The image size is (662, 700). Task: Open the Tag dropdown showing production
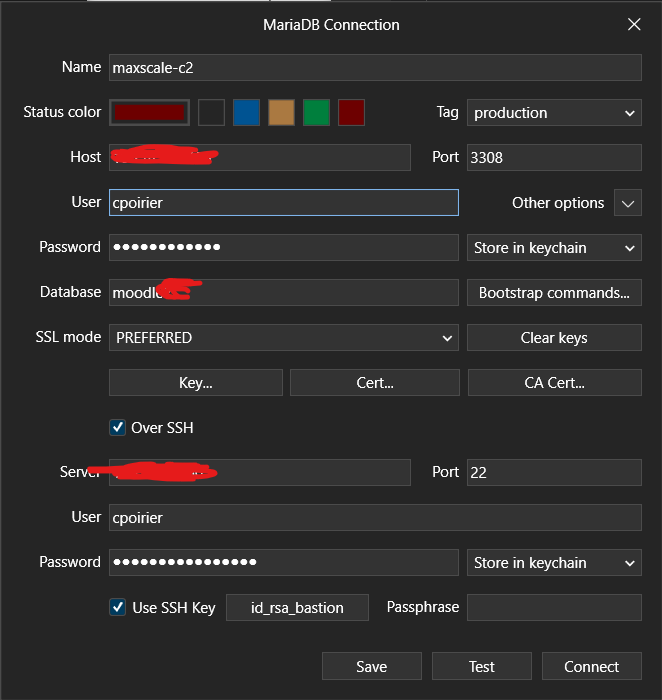pos(554,112)
